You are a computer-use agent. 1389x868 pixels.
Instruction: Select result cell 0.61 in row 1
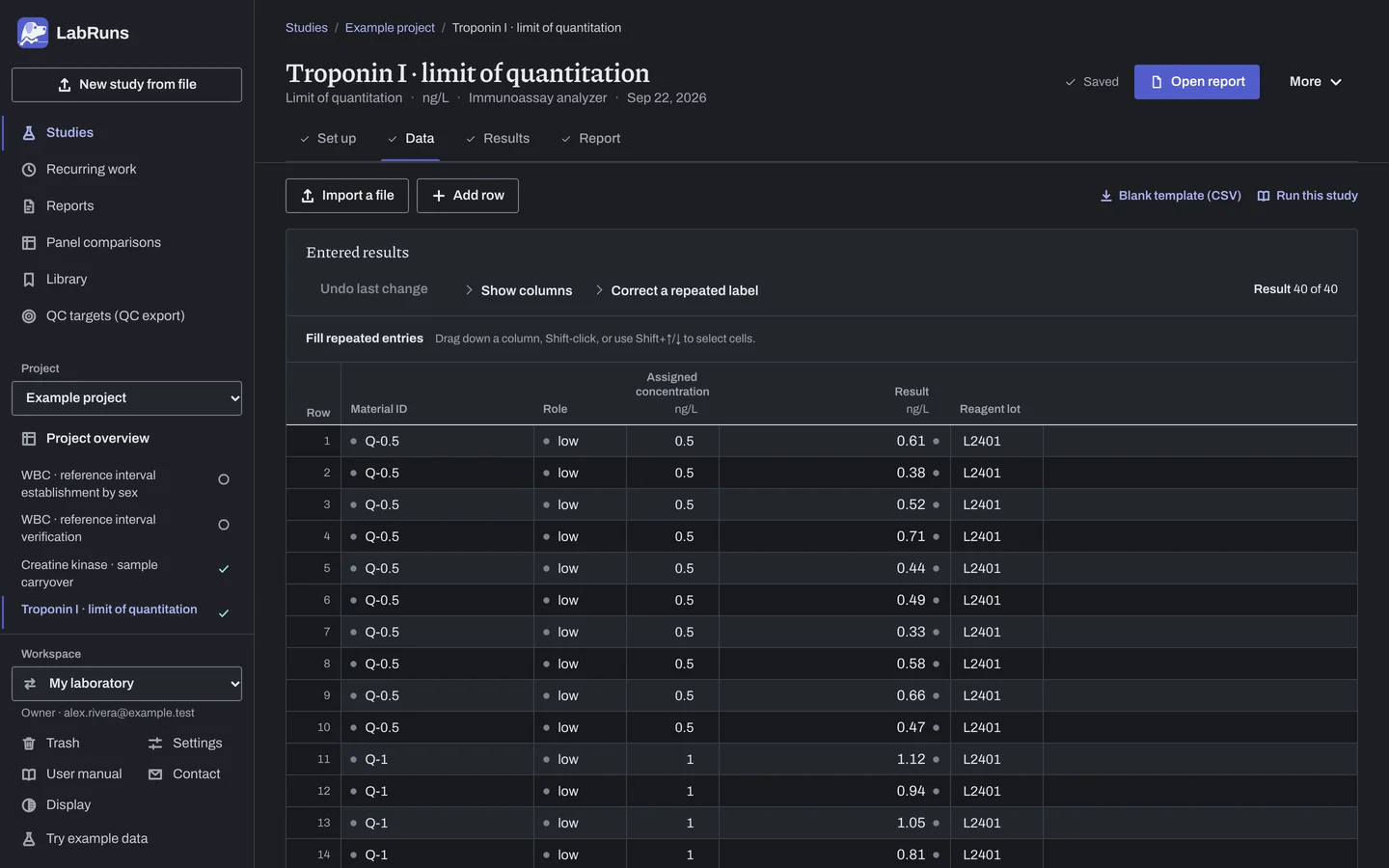834,442
